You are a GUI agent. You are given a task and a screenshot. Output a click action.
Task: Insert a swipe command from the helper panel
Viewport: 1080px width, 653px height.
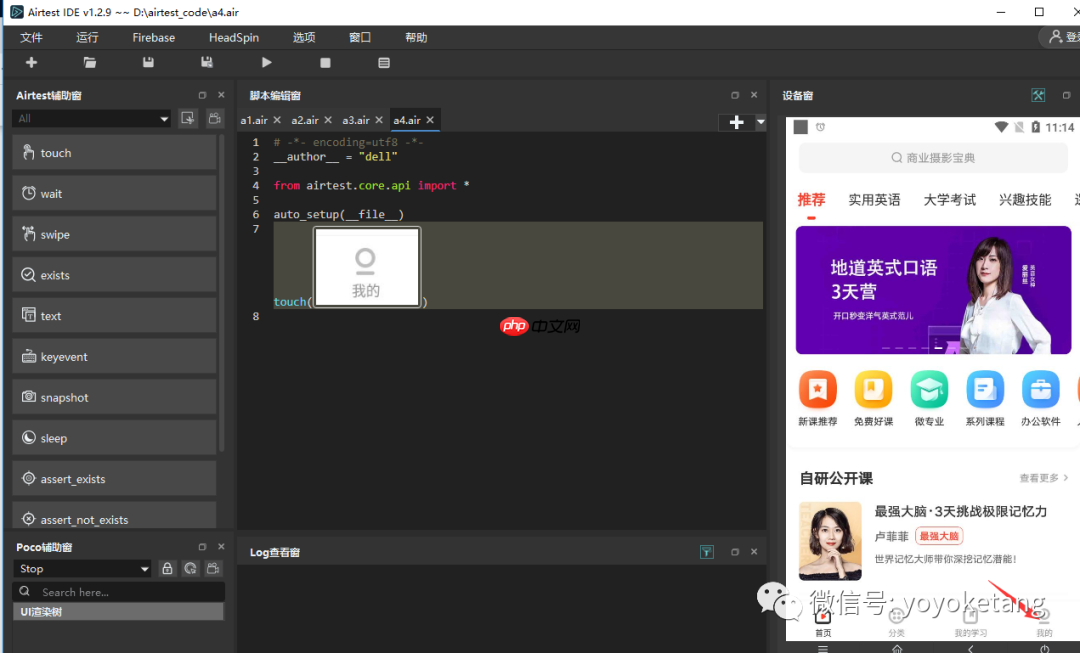click(114, 233)
